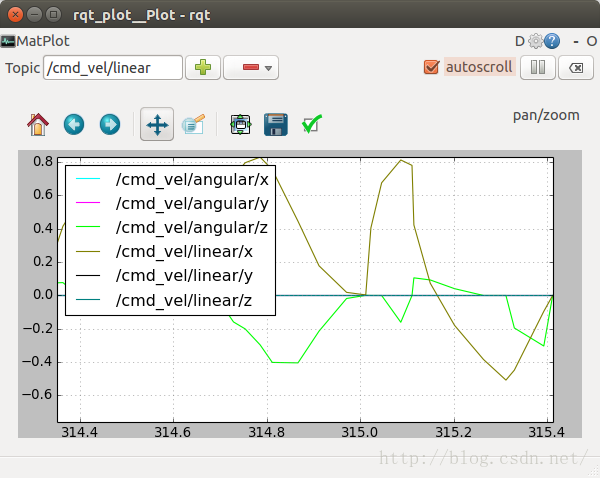This screenshot has width=600, height=478.
Task: Go forward to the next view
Action: tap(110, 124)
